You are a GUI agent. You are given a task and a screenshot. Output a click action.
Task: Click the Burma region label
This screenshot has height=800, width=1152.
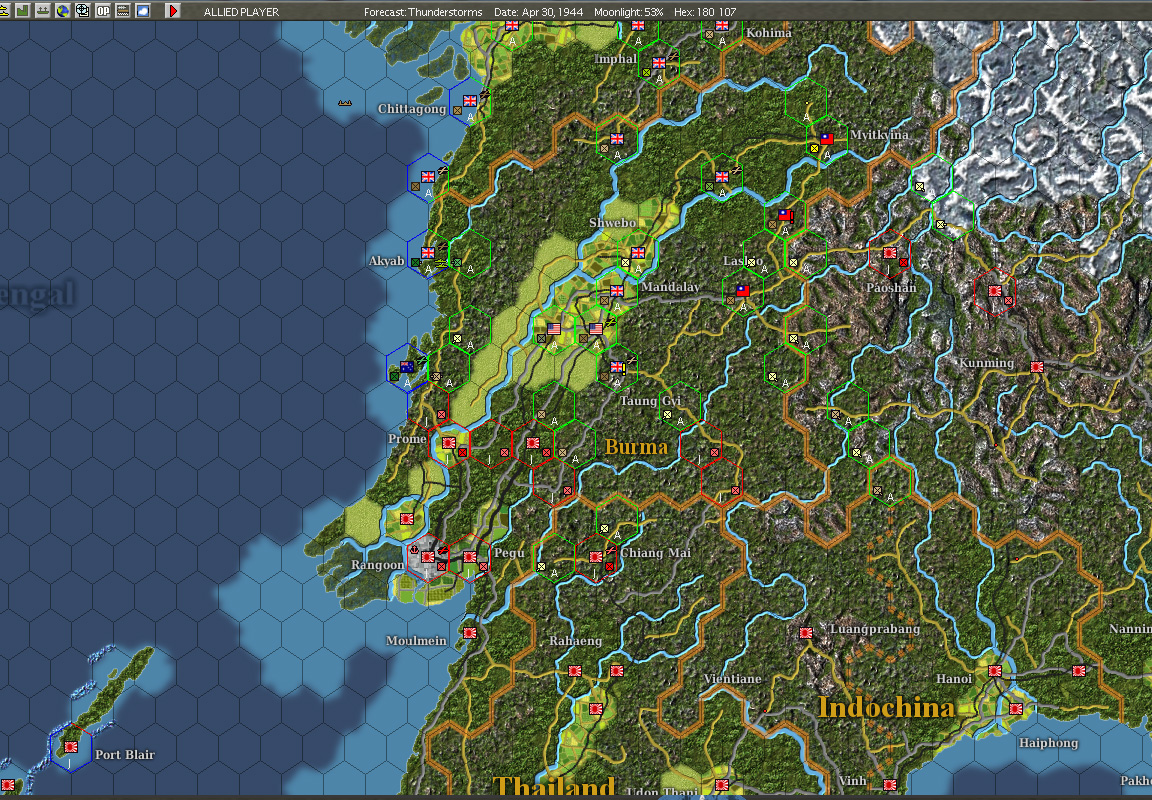pos(636,446)
